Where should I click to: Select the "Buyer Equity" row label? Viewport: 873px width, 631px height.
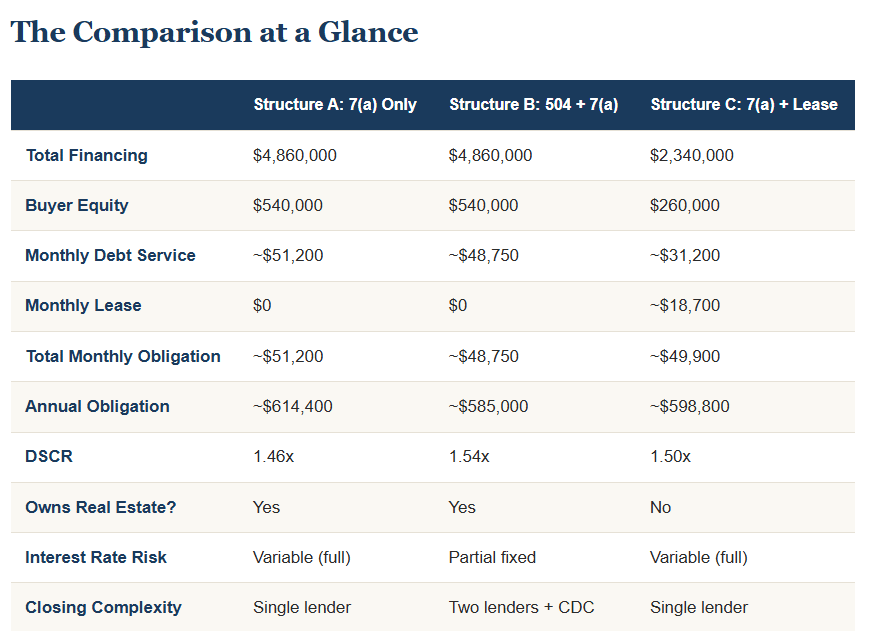point(77,205)
